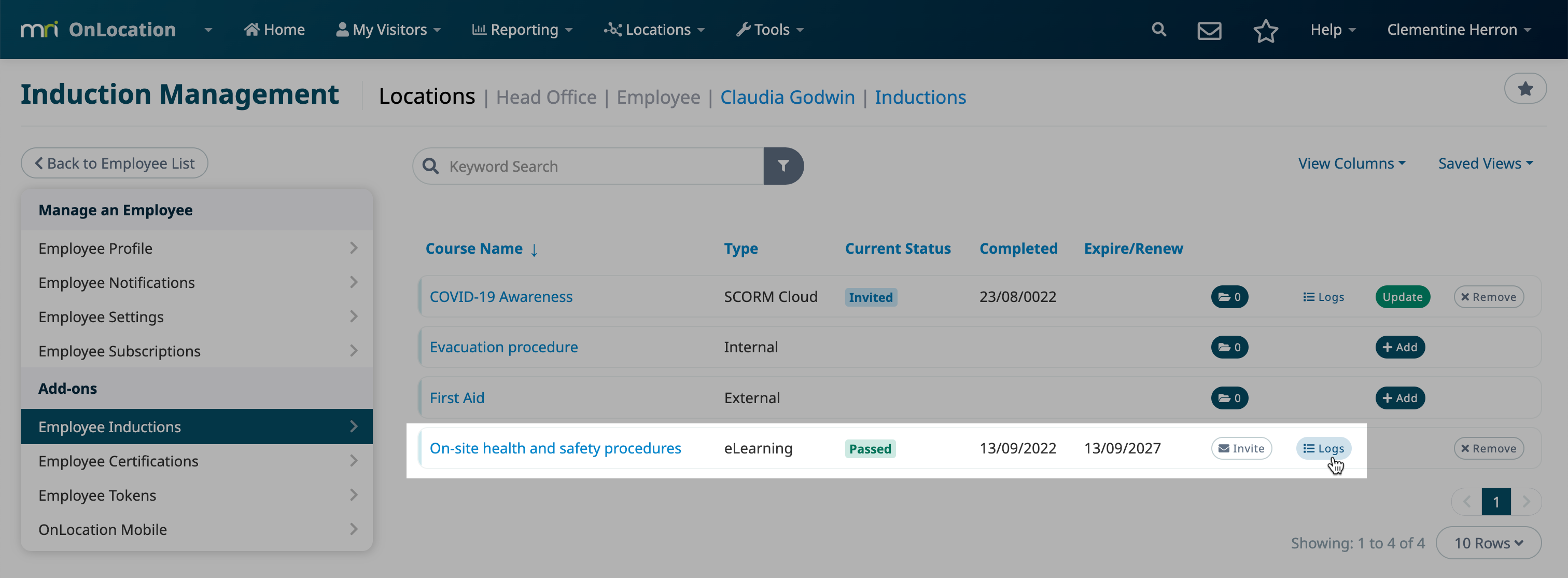
Task: Sort by Current Status column header
Action: click(897, 248)
